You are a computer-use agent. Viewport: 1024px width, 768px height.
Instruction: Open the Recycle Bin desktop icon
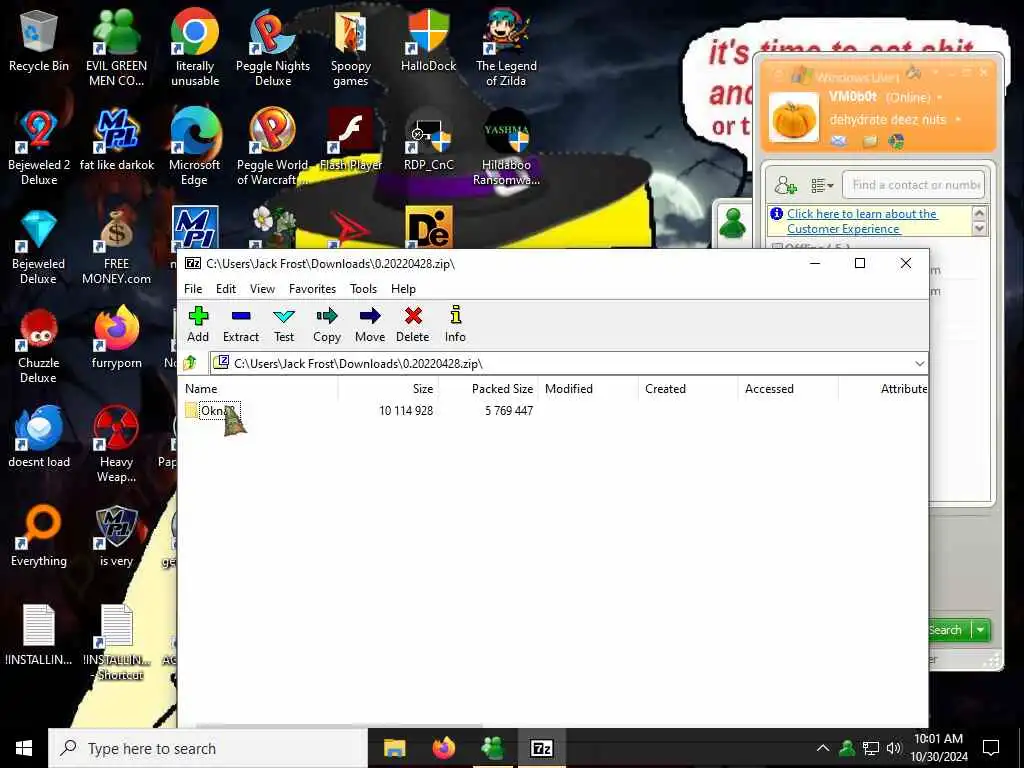39,40
